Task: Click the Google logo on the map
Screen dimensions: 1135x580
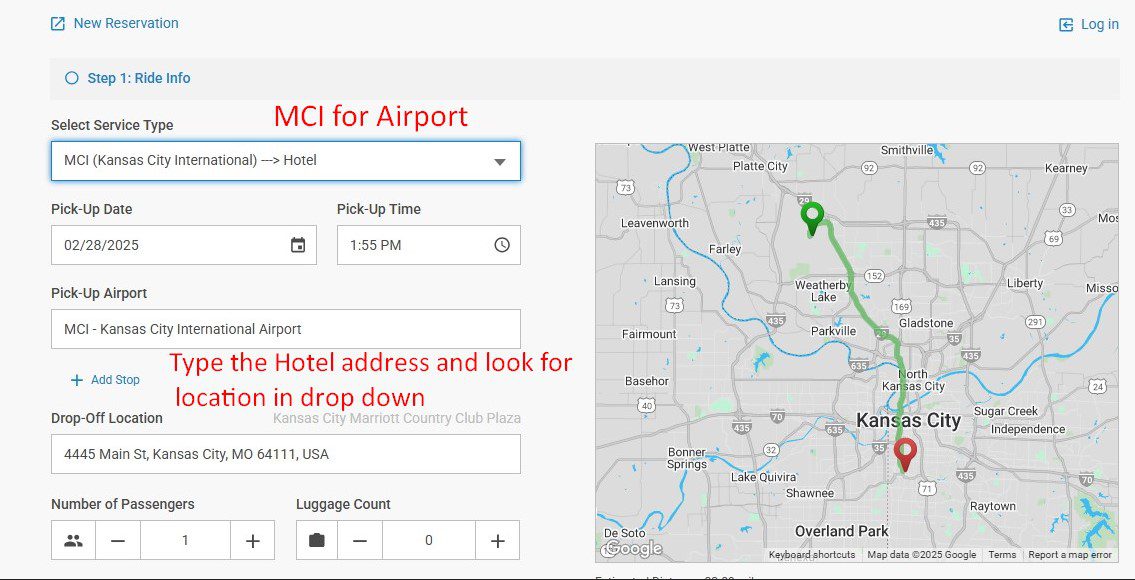Action: pos(634,549)
